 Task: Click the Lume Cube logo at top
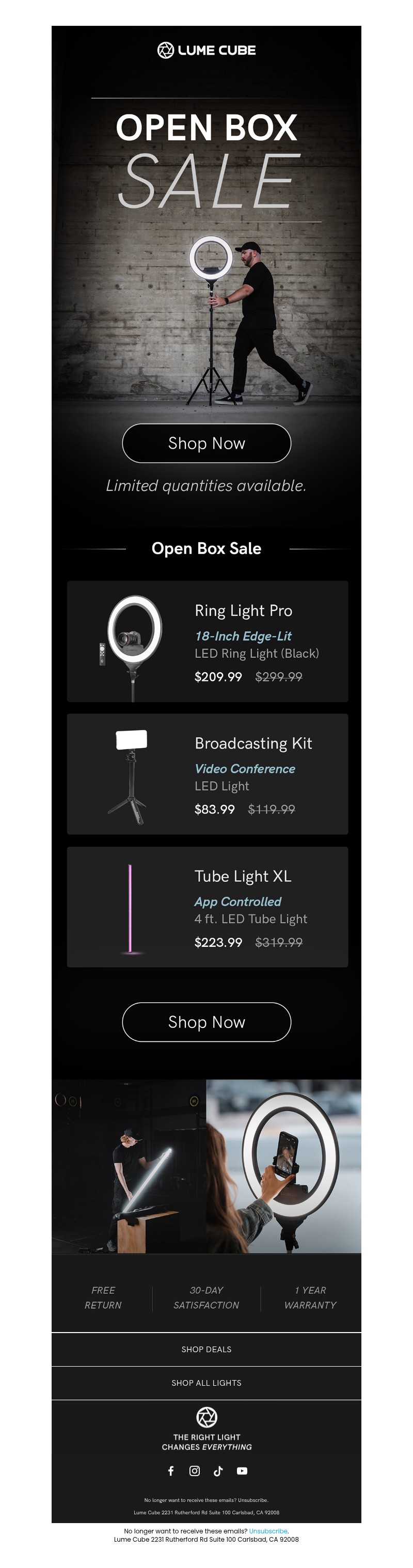click(x=206, y=51)
